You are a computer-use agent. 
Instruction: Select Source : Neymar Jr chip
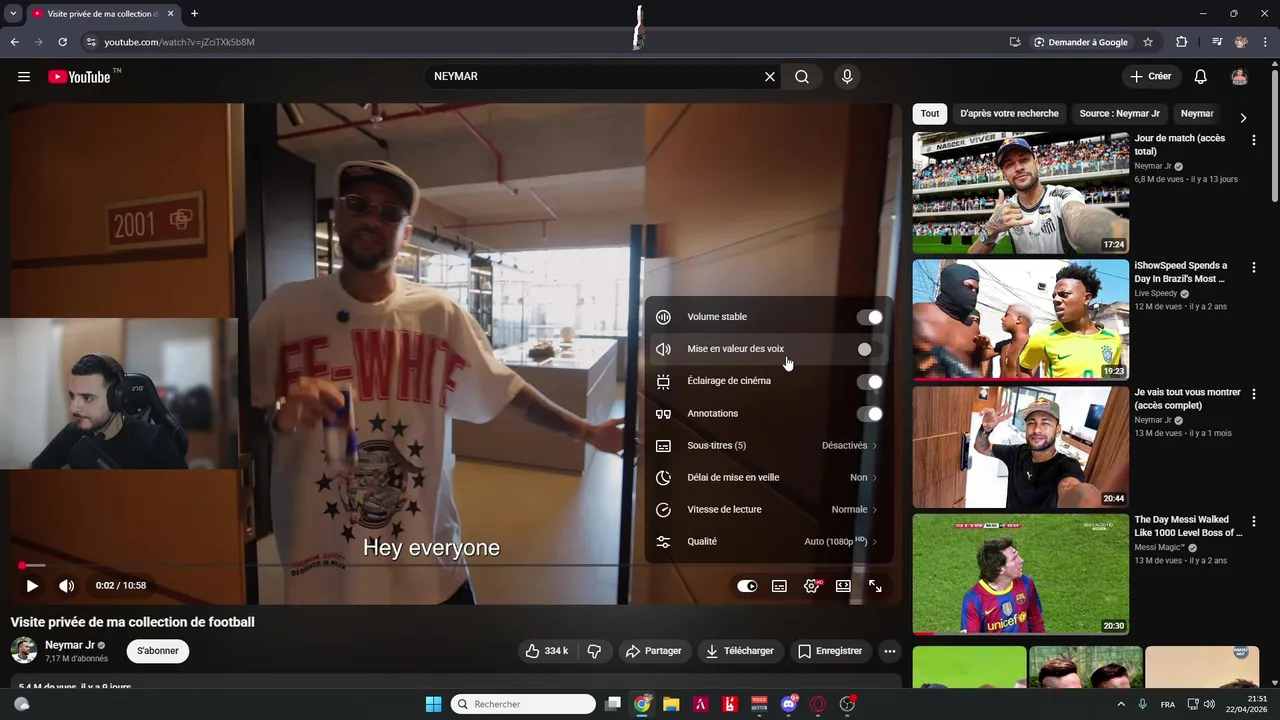pyautogui.click(x=1119, y=114)
